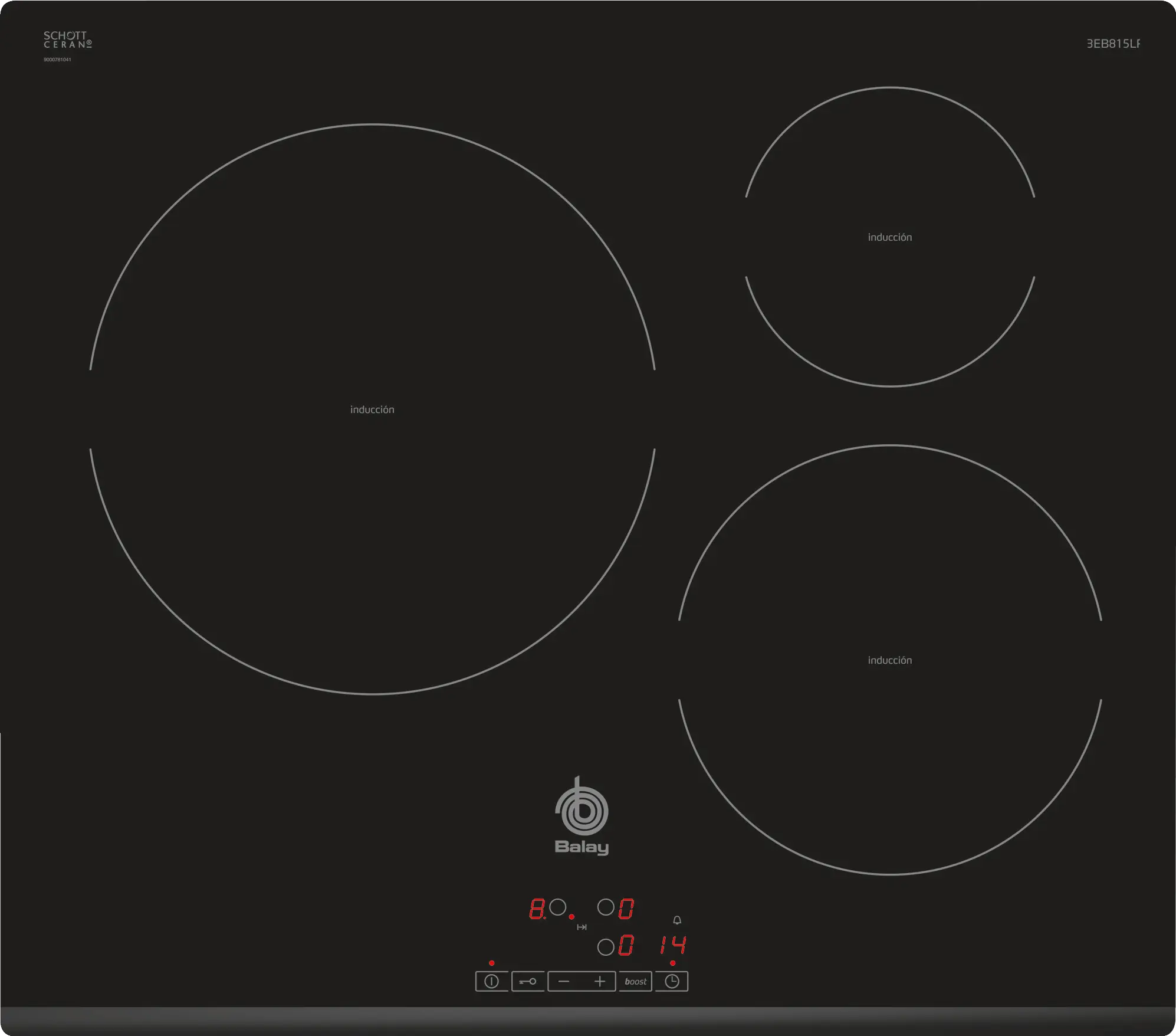
Task: Select the upper right zone selector circle
Action: coord(606,907)
